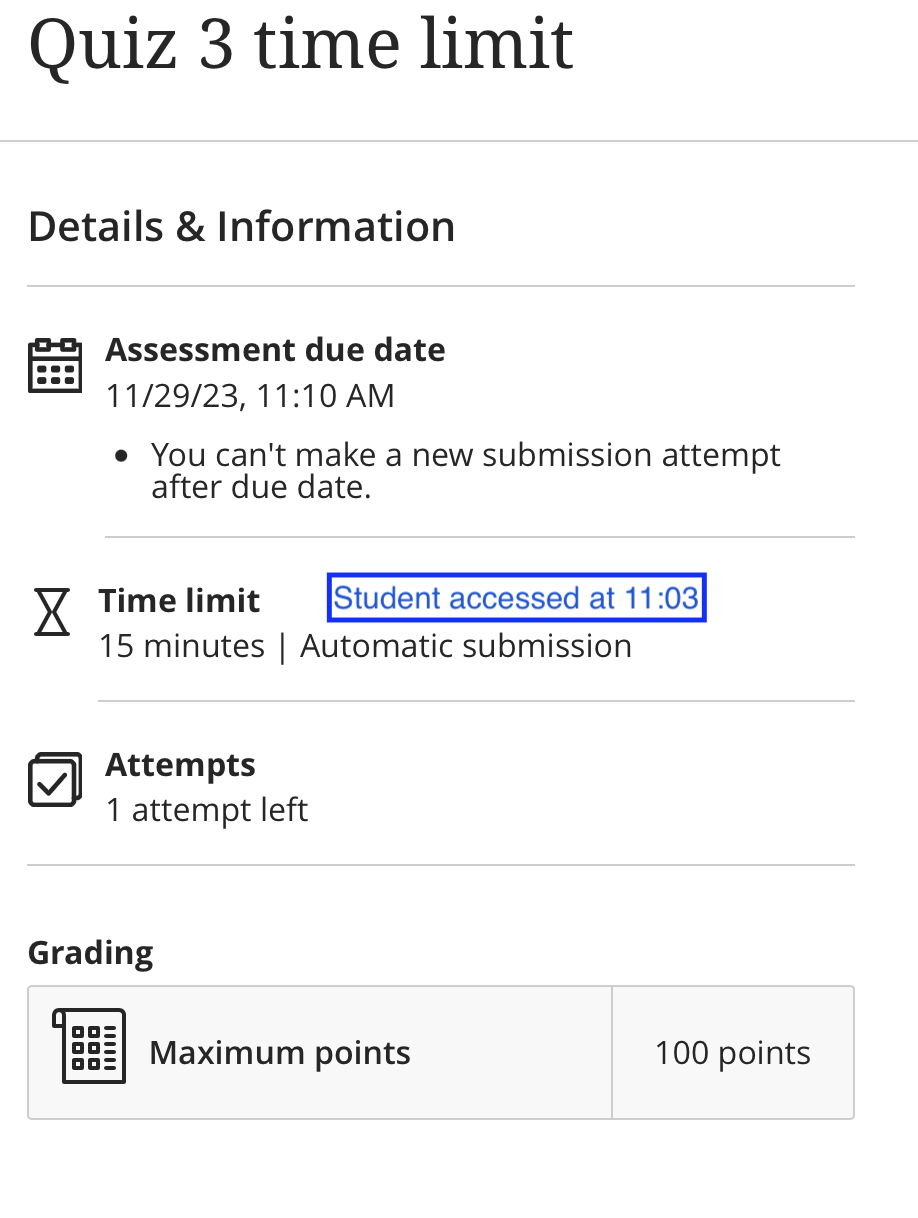918x1218 pixels.
Task: Click the calendar icon beside Assessment due date
Action: click(x=55, y=366)
